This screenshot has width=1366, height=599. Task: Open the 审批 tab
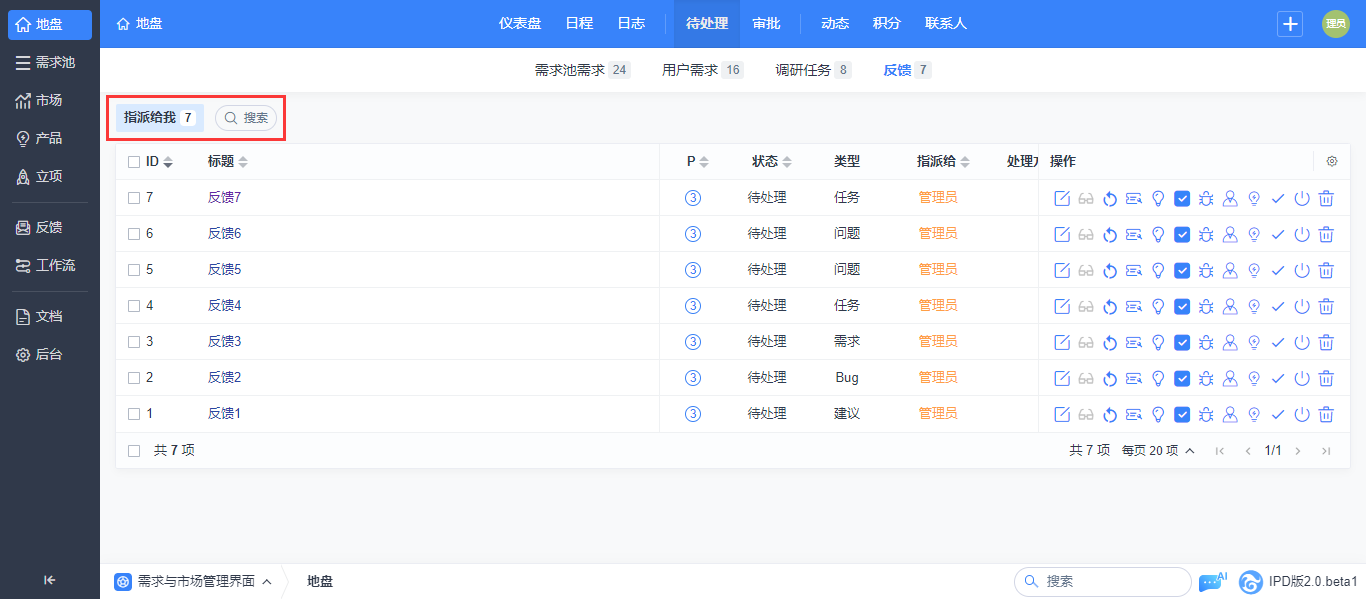(x=766, y=24)
